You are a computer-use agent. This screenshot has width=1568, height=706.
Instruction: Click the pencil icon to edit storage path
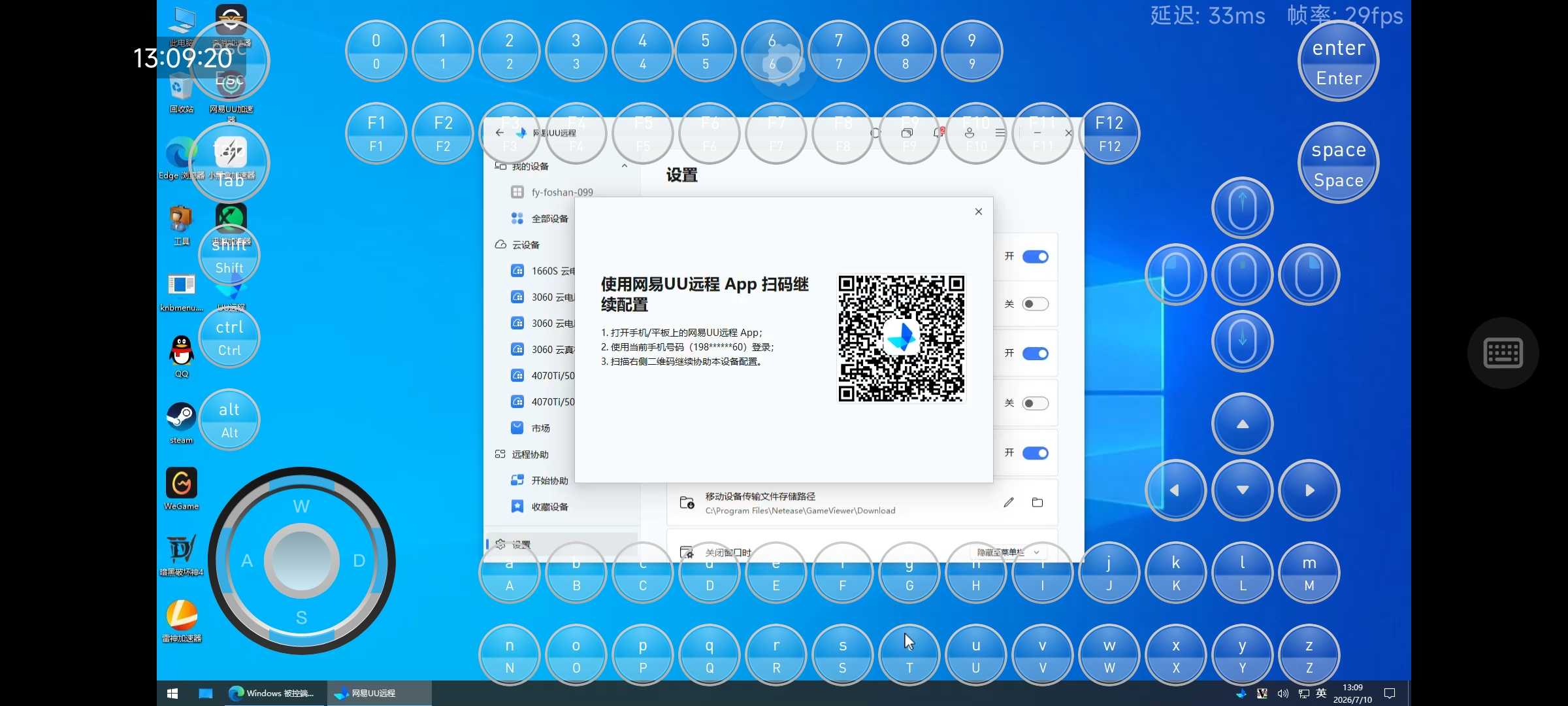coord(1009,502)
